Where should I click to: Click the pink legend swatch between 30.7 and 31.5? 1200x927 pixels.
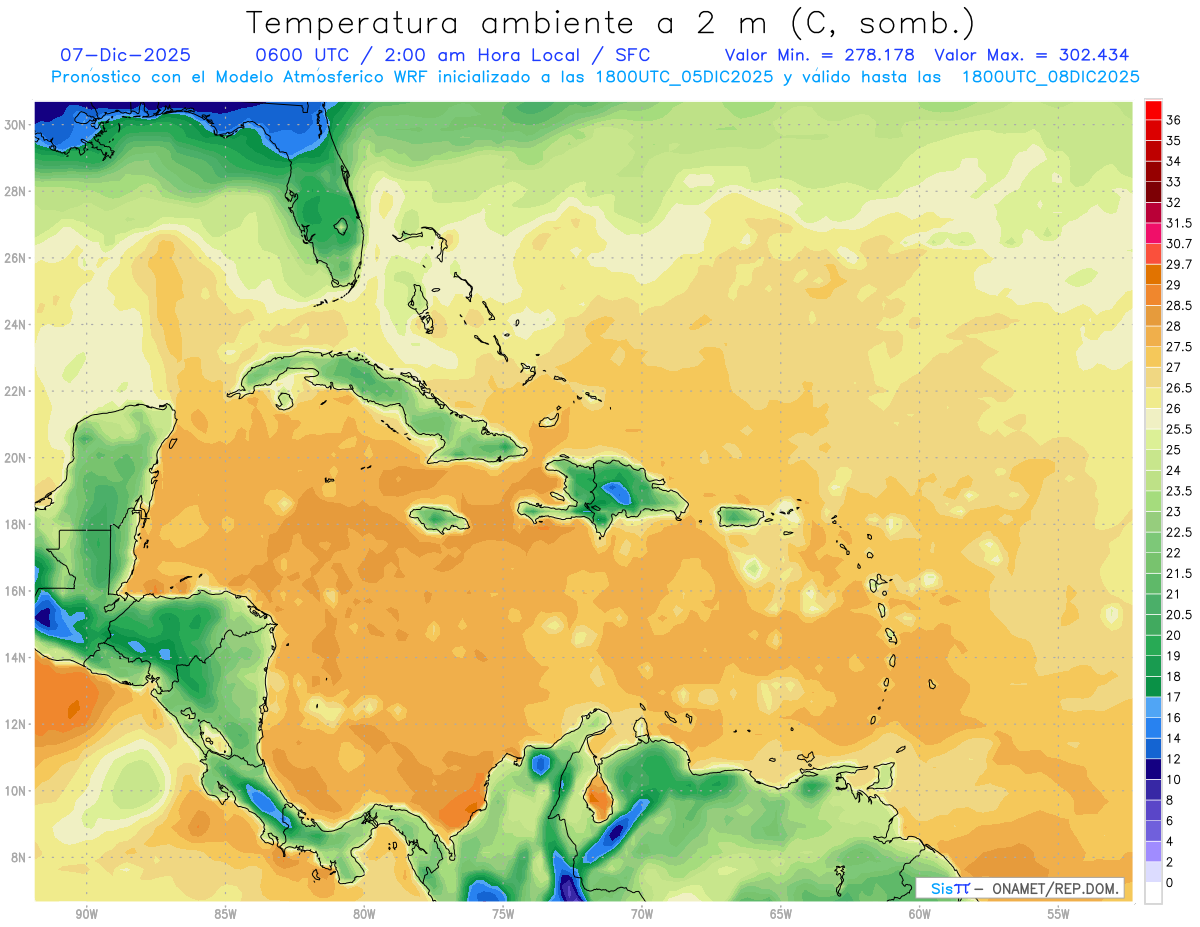(x=1153, y=233)
